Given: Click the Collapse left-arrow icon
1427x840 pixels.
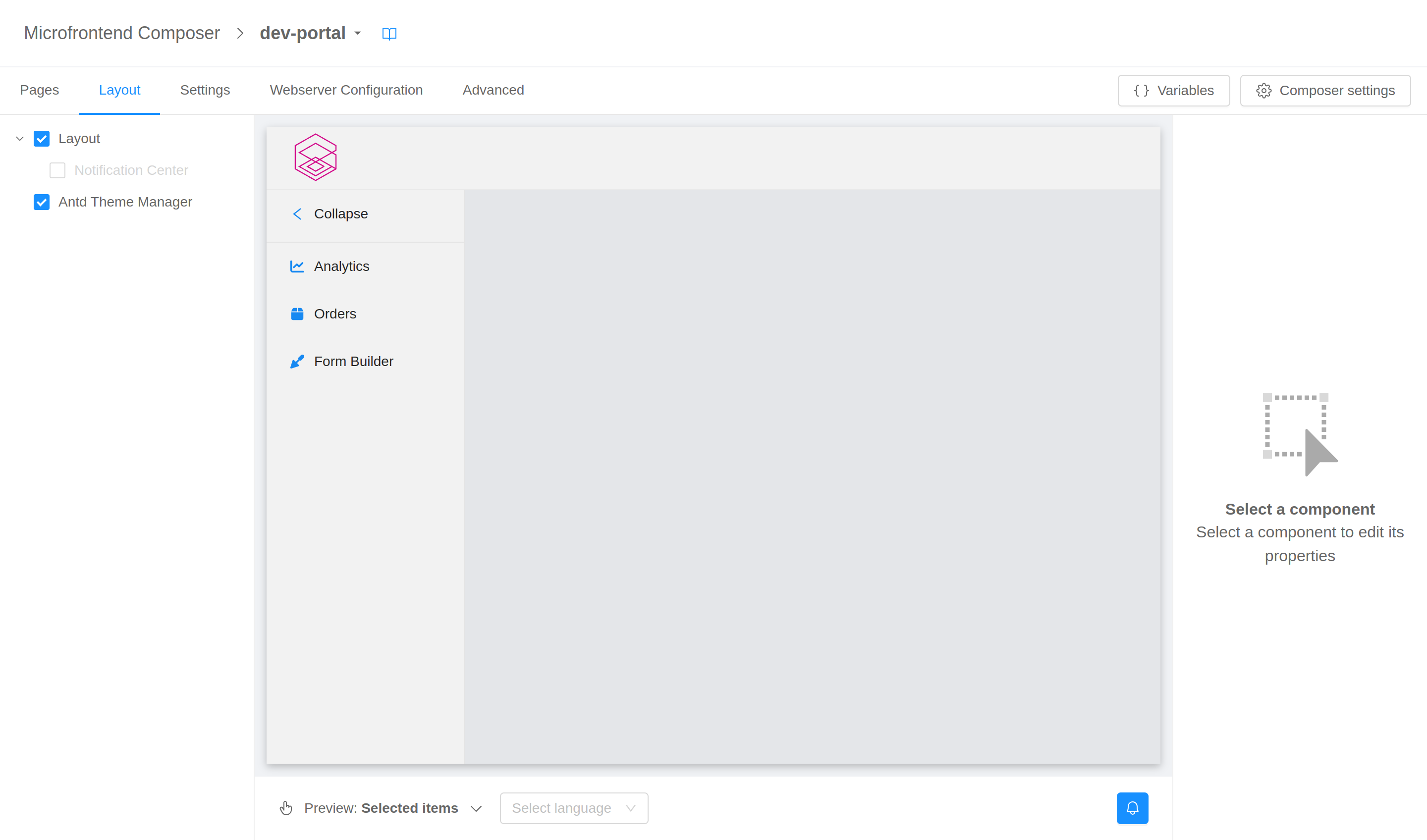Looking at the screenshot, I should (297, 214).
